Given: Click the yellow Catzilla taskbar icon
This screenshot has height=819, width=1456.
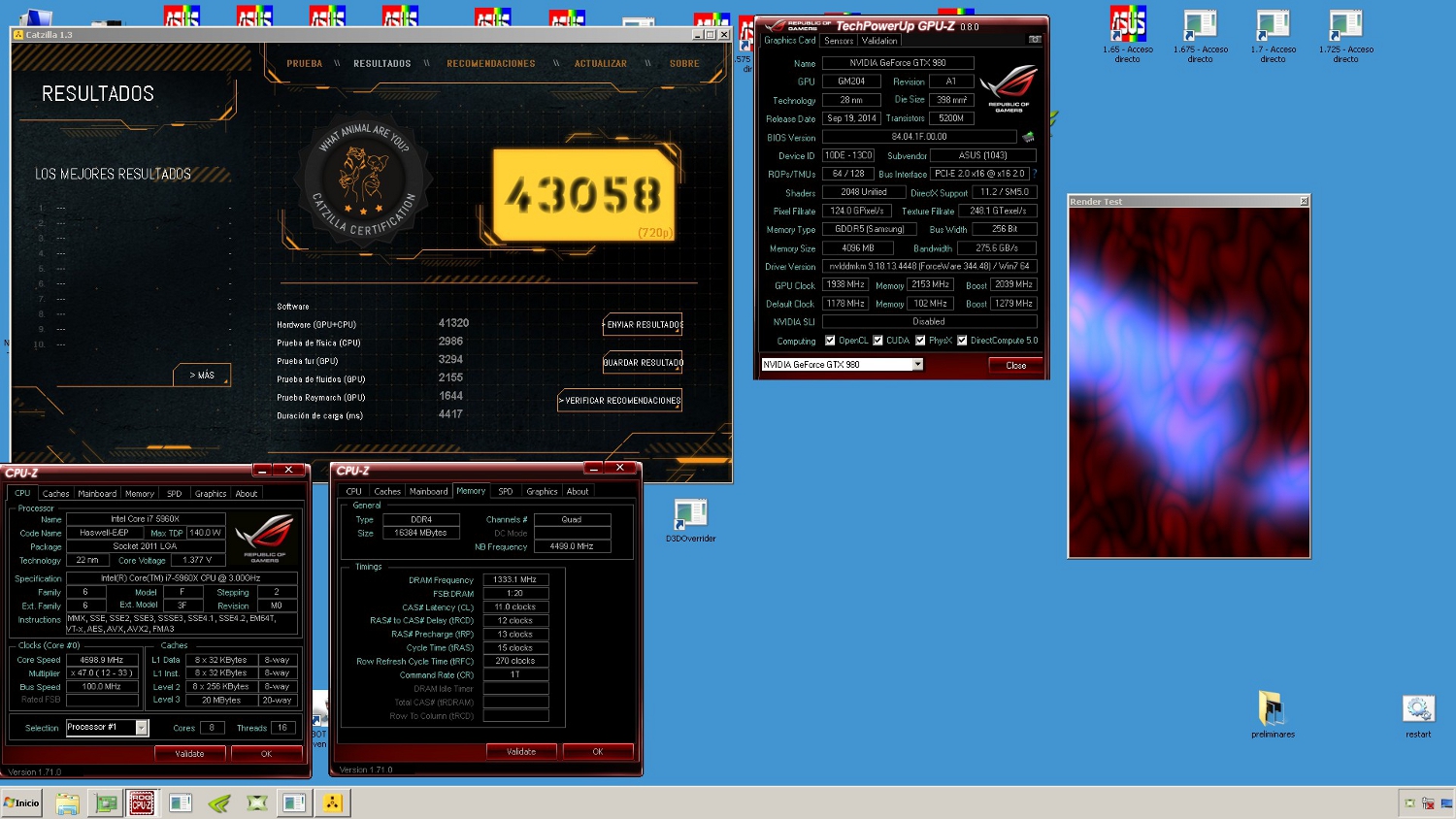Looking at the screenshot, I should (x=333, y=803).
